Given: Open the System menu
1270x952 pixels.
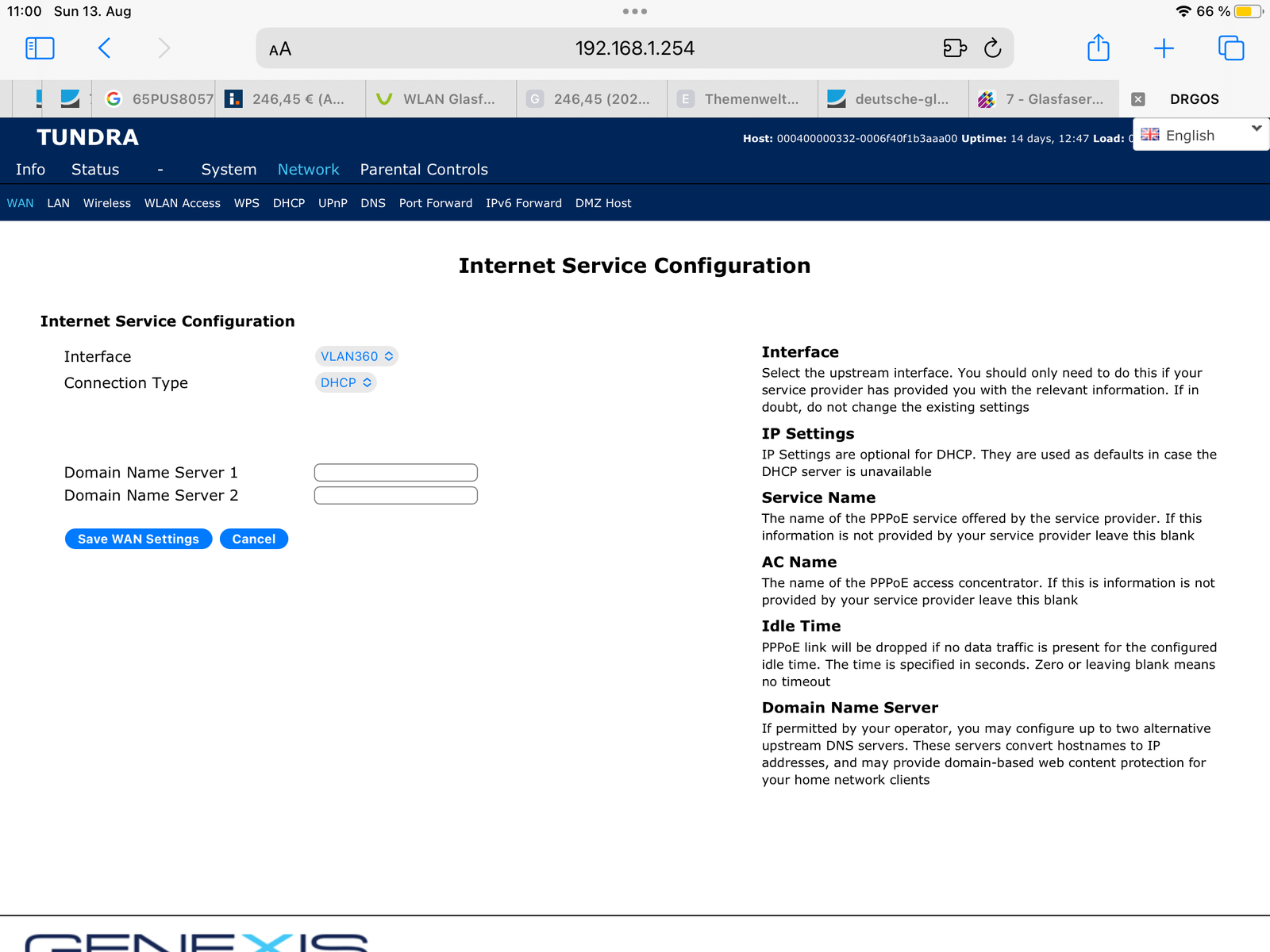Looking at the screenshot, I should [x=229, y=169].
